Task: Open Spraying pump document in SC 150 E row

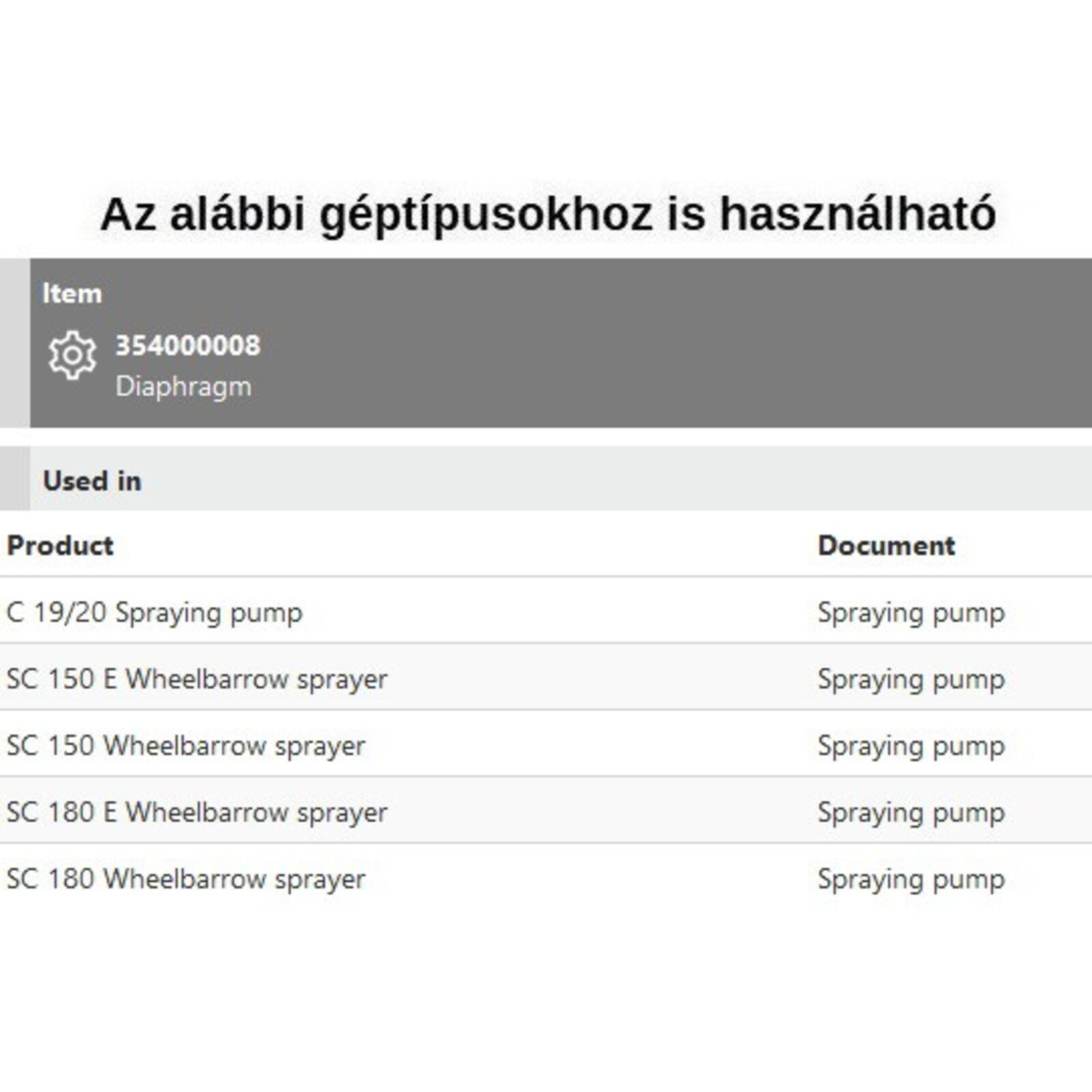Action: 910,679
